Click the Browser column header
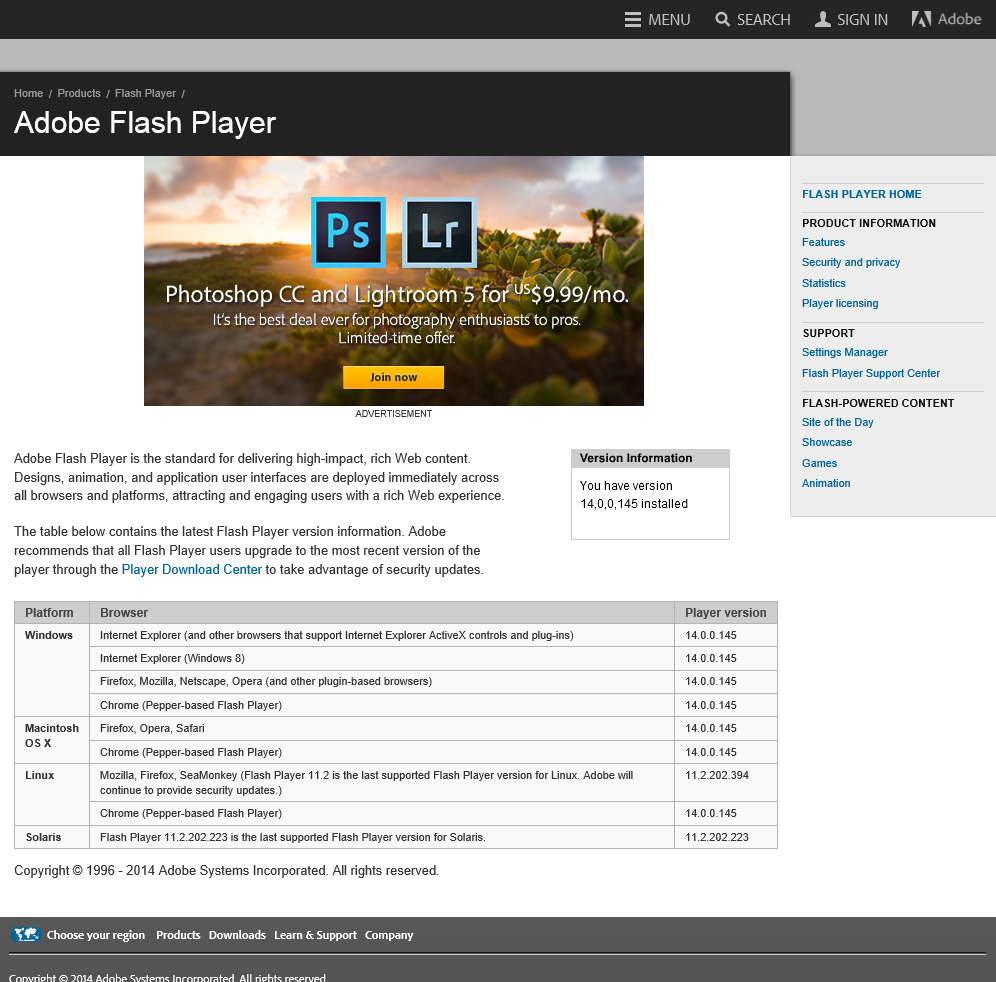 click(382, 613)
